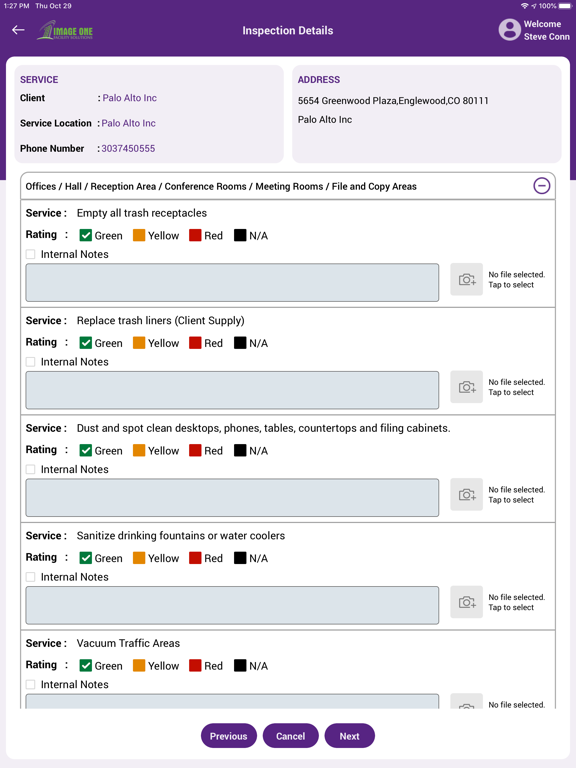Open Service Location link Palo Alto Inc
Screen dimensions: 576x768
tap(128, 123)
